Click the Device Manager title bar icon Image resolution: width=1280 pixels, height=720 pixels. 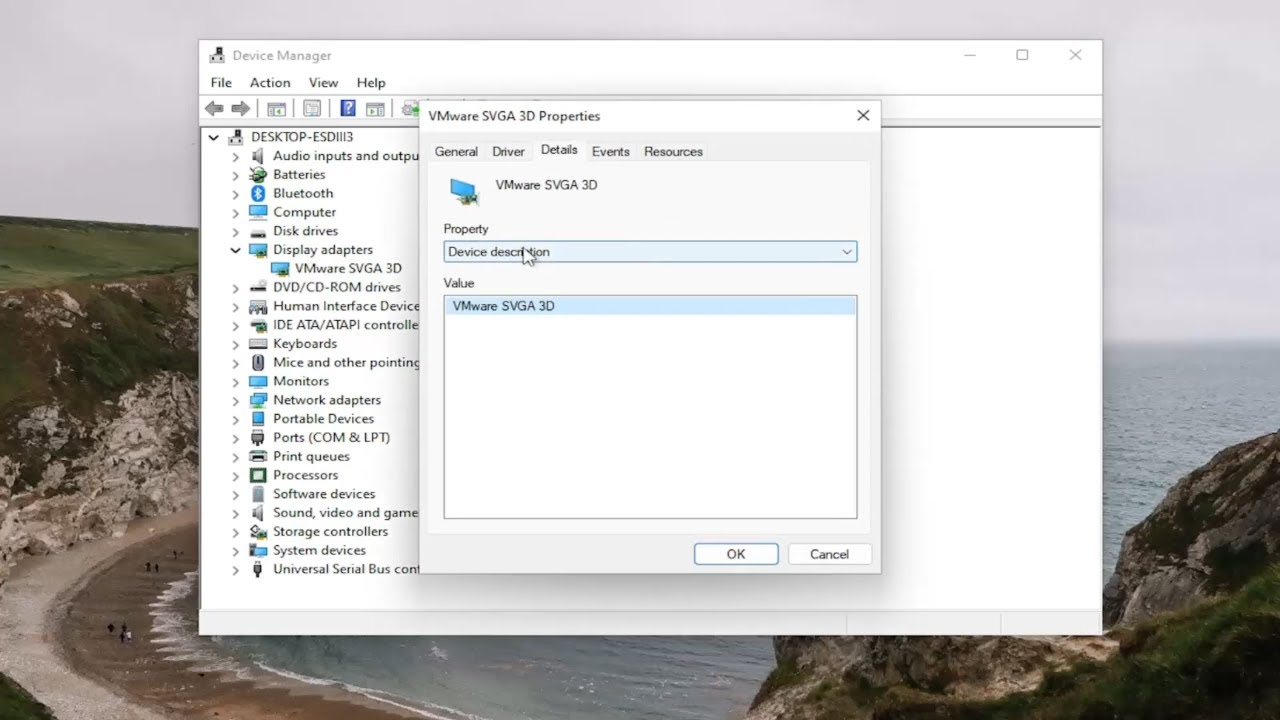tap(217, 55)
